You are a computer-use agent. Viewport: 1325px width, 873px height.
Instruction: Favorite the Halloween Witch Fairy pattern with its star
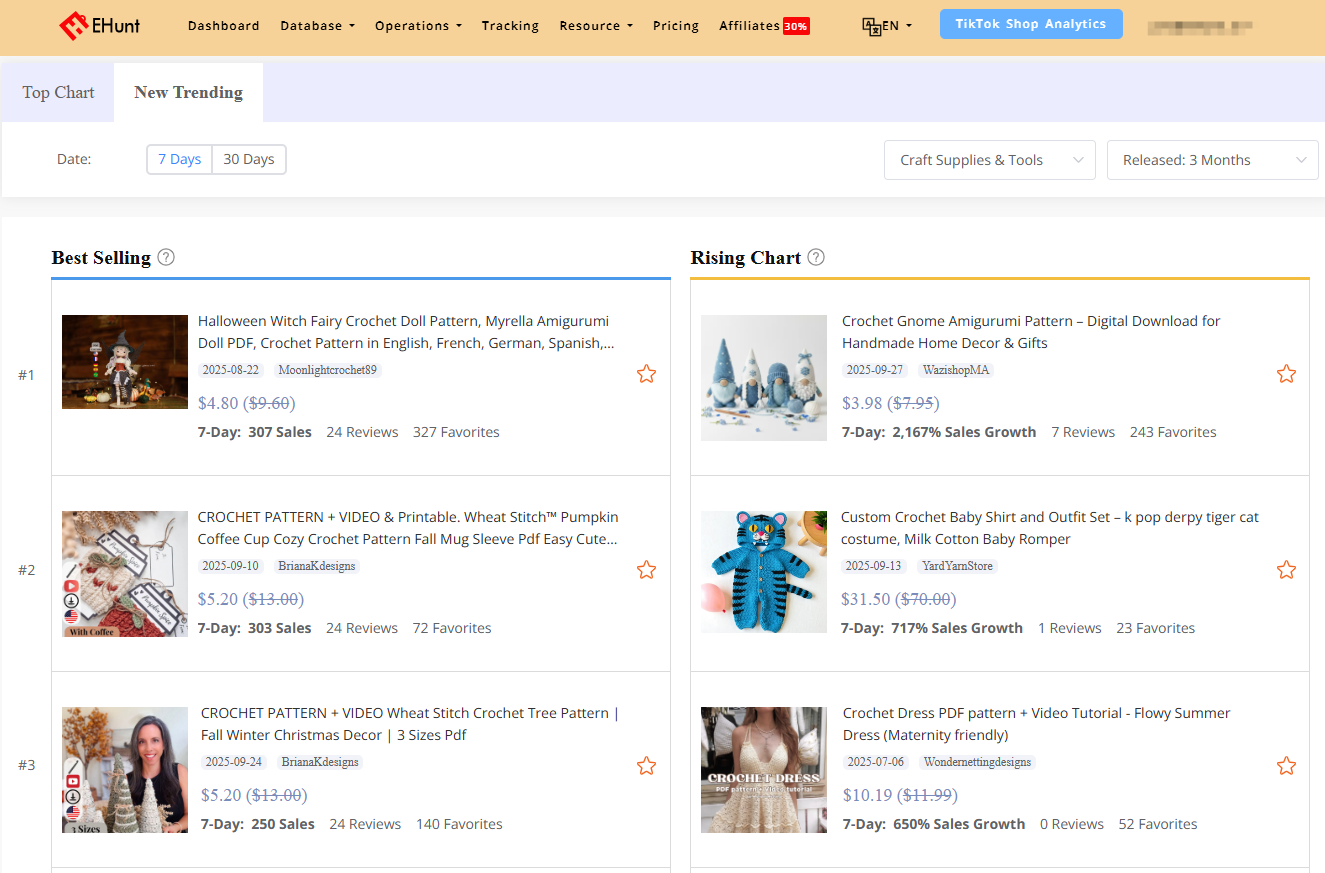point(646,373)
